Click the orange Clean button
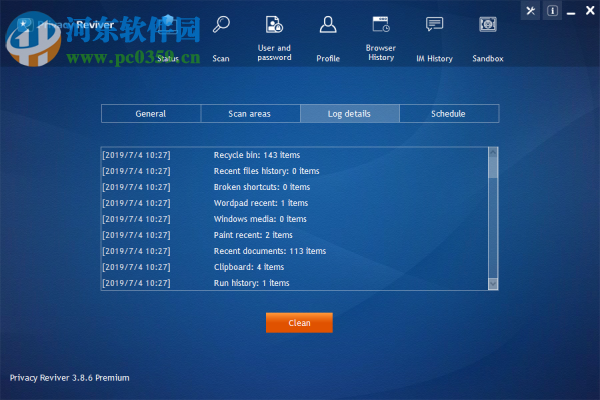Screen dimensions: 600x400 click(x=299, y=323)
